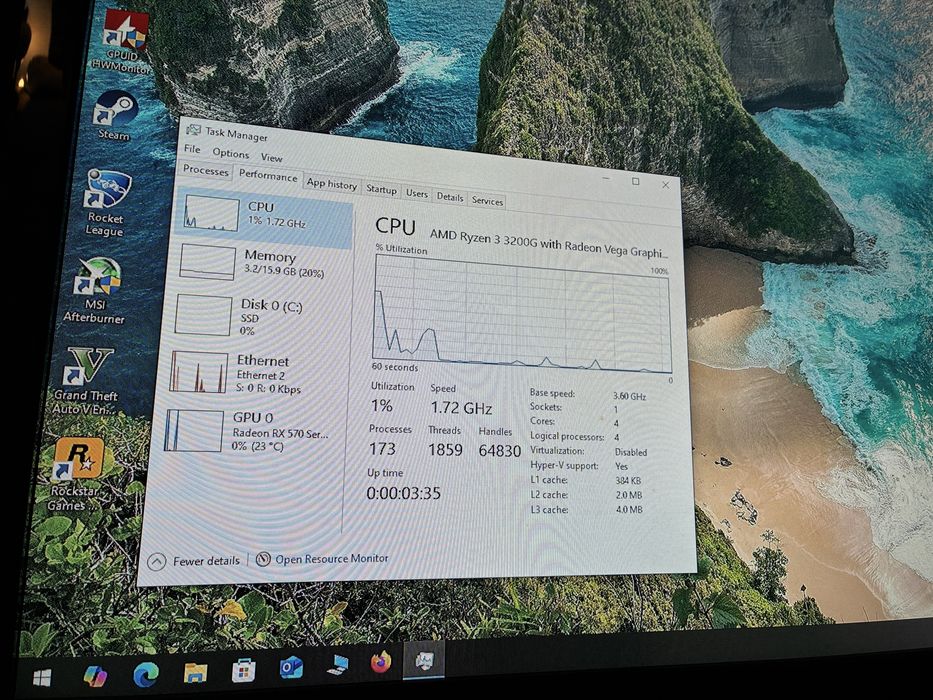Image resolution: width=933 pixels, height=700 pixels.
Task: Click the L1 cache 384 KB value
Action: pos(628,480)
